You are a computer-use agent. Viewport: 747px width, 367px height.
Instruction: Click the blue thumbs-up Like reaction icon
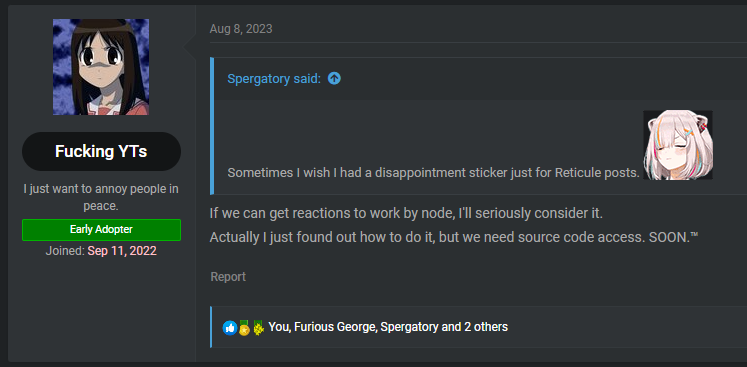tap(230, 327)
